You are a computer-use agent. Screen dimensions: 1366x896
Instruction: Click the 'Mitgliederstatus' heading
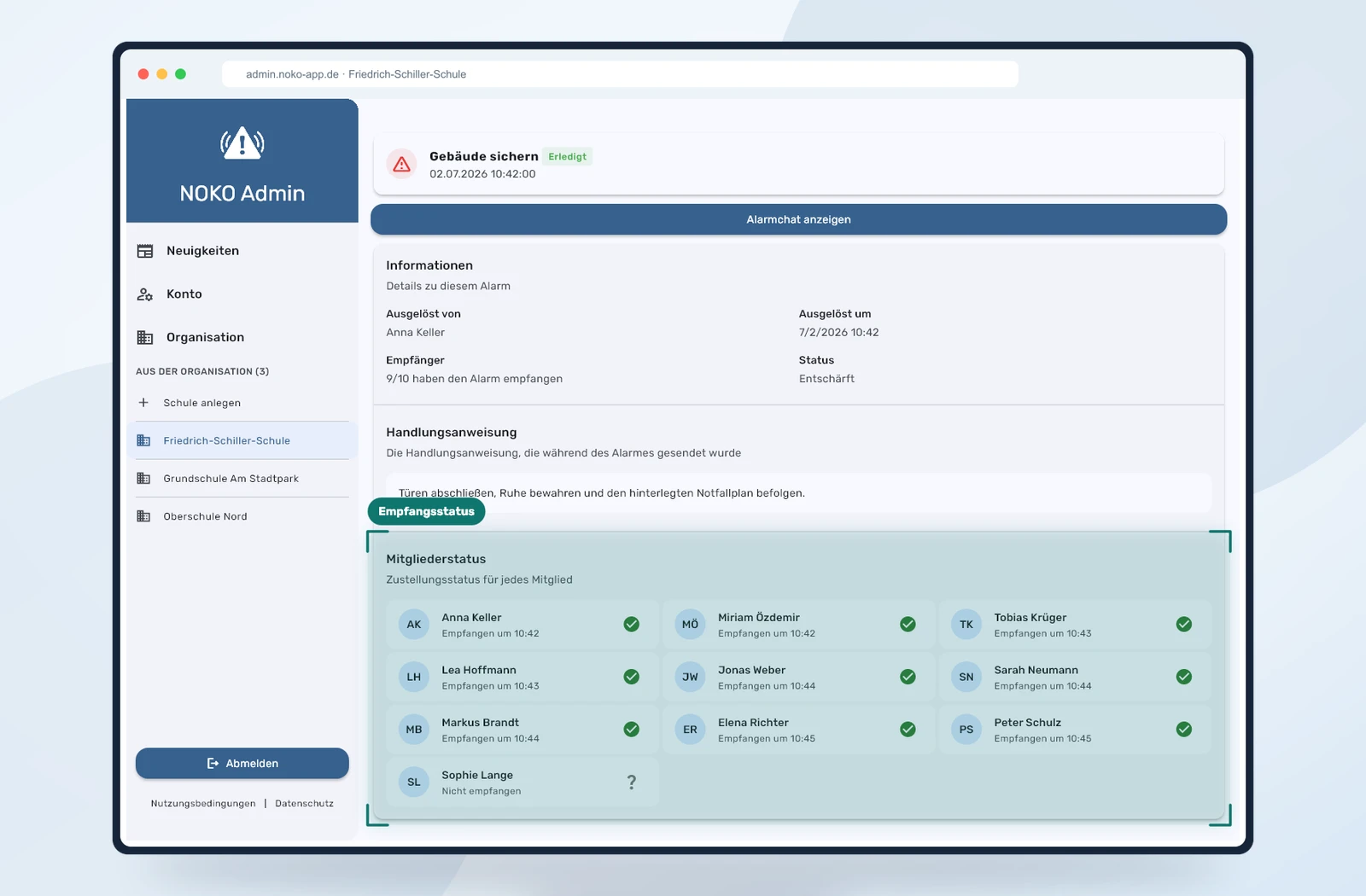pyautogui.click(x=436, y=559)
